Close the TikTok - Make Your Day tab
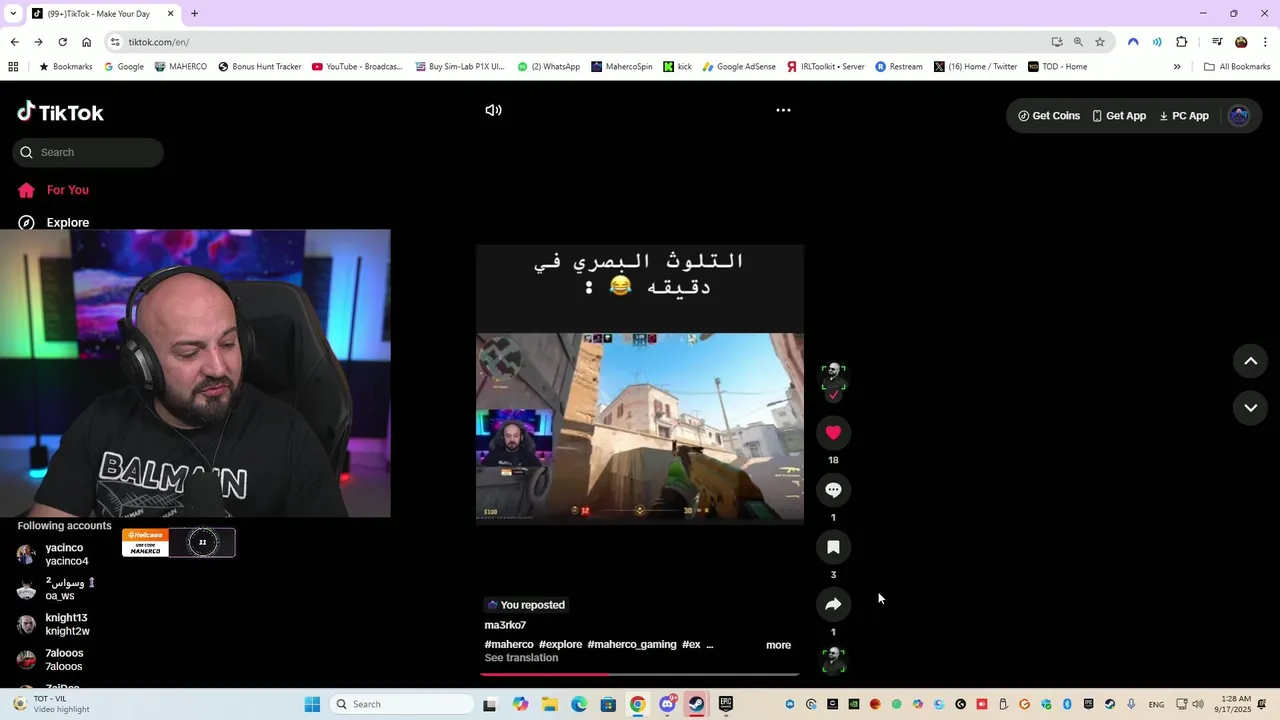Screen dimensions: 1280x720 [170, 14]
